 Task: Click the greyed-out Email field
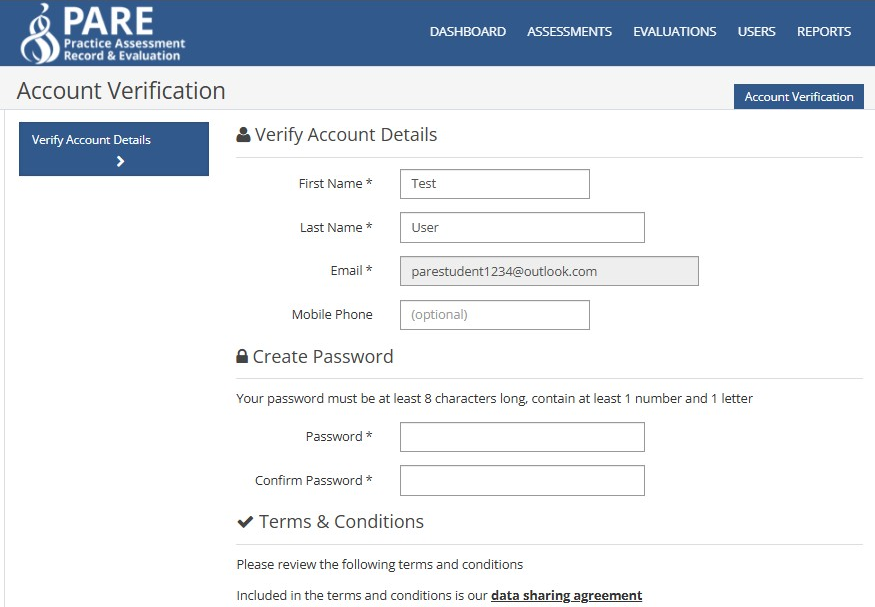(549, 271)
